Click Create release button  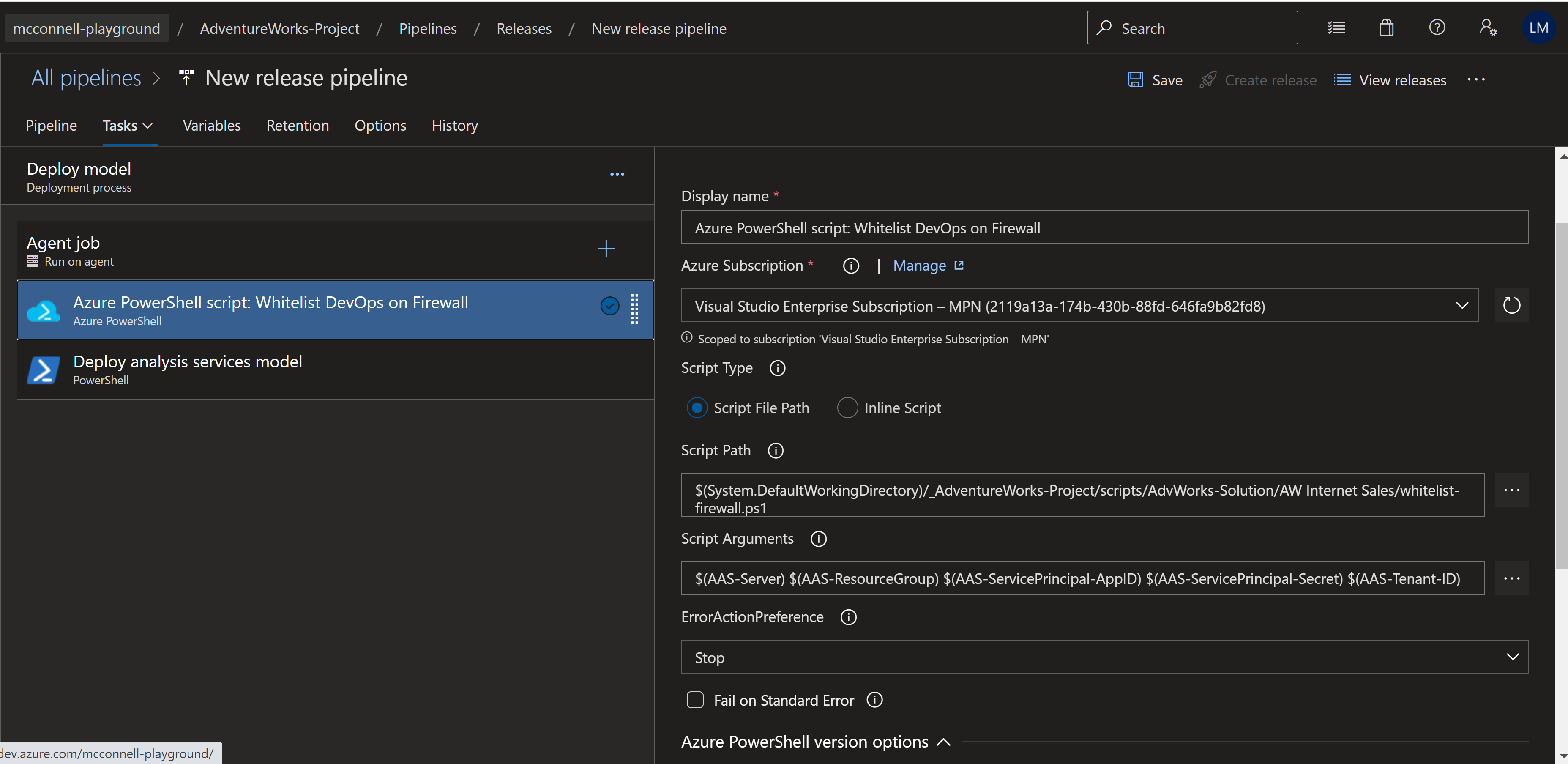[1258, 80]
